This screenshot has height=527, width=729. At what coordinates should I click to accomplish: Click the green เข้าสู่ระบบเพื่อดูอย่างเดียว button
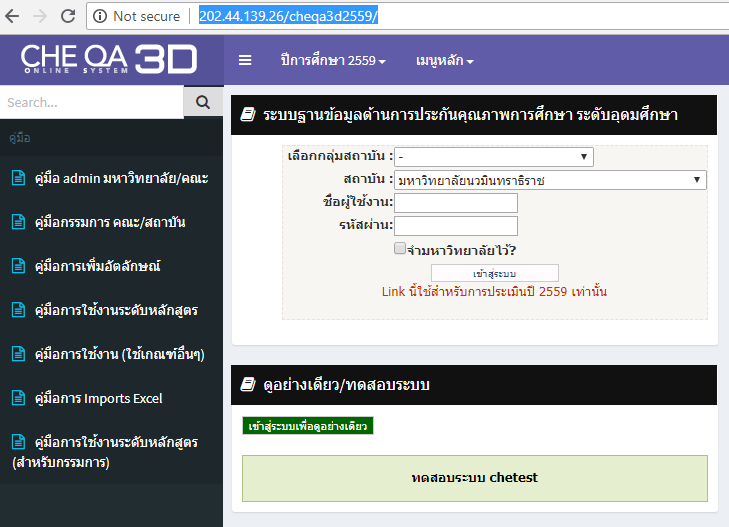308,426
